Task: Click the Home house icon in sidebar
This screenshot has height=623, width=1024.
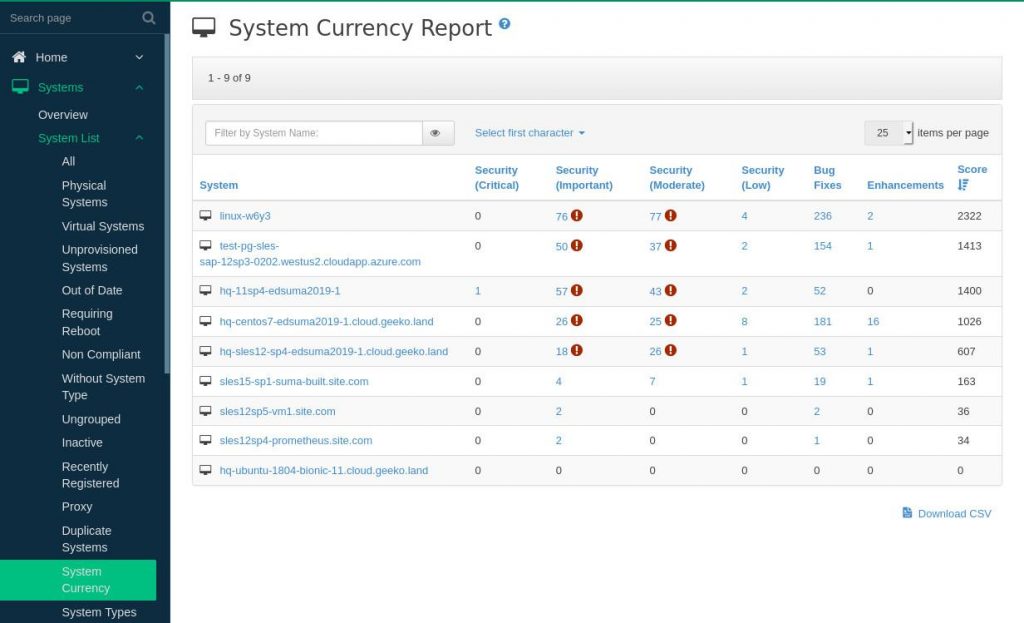Action: click(19, 57)
